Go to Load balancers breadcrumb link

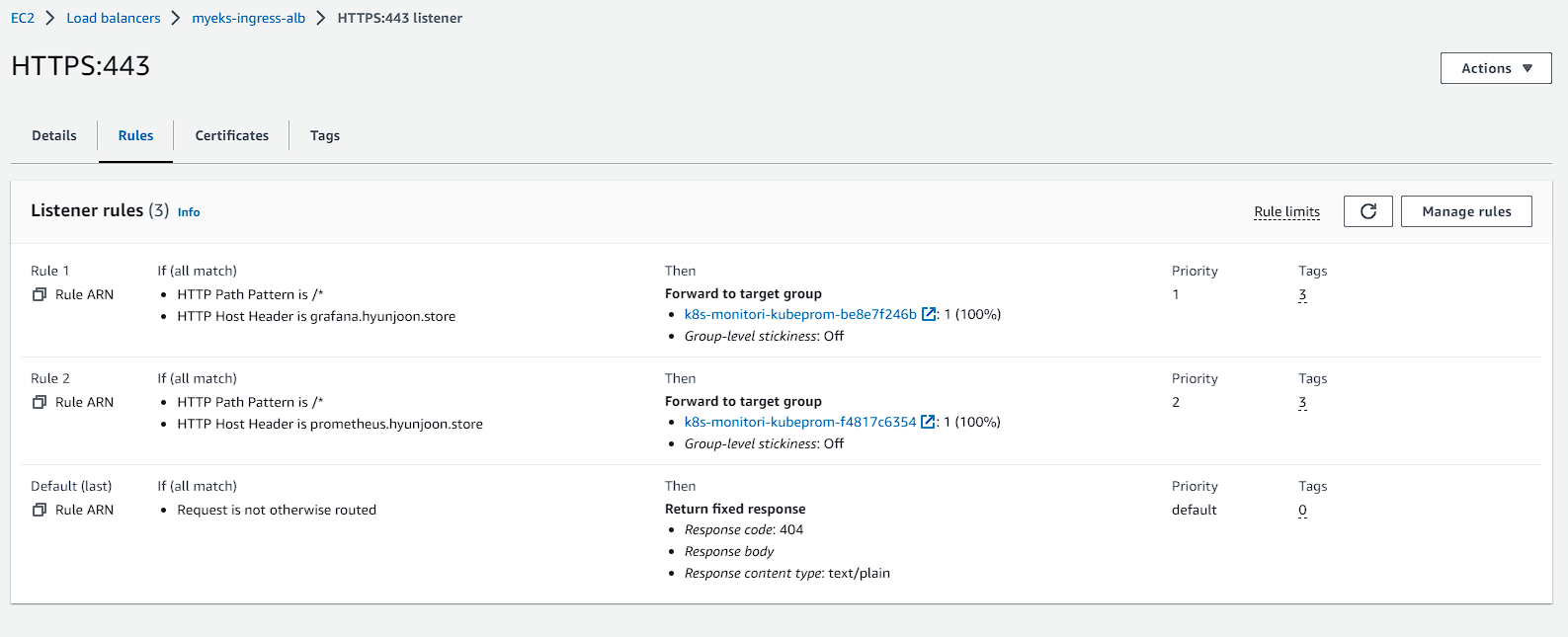(114, 19)
